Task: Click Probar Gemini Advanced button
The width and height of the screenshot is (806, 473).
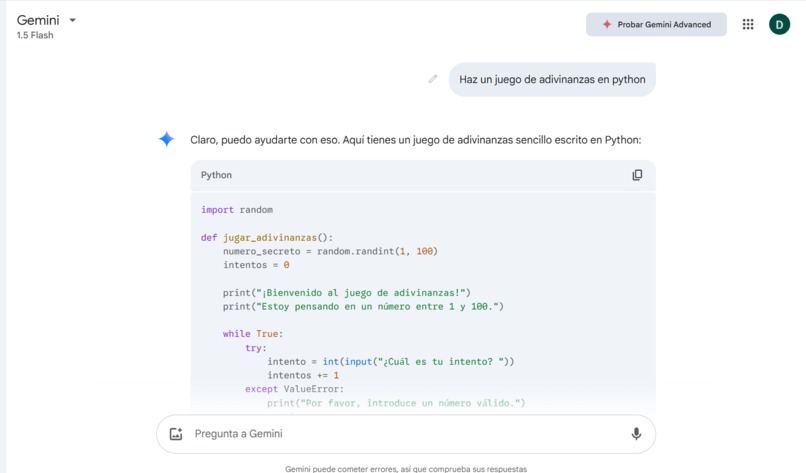Action: (656, 24)
